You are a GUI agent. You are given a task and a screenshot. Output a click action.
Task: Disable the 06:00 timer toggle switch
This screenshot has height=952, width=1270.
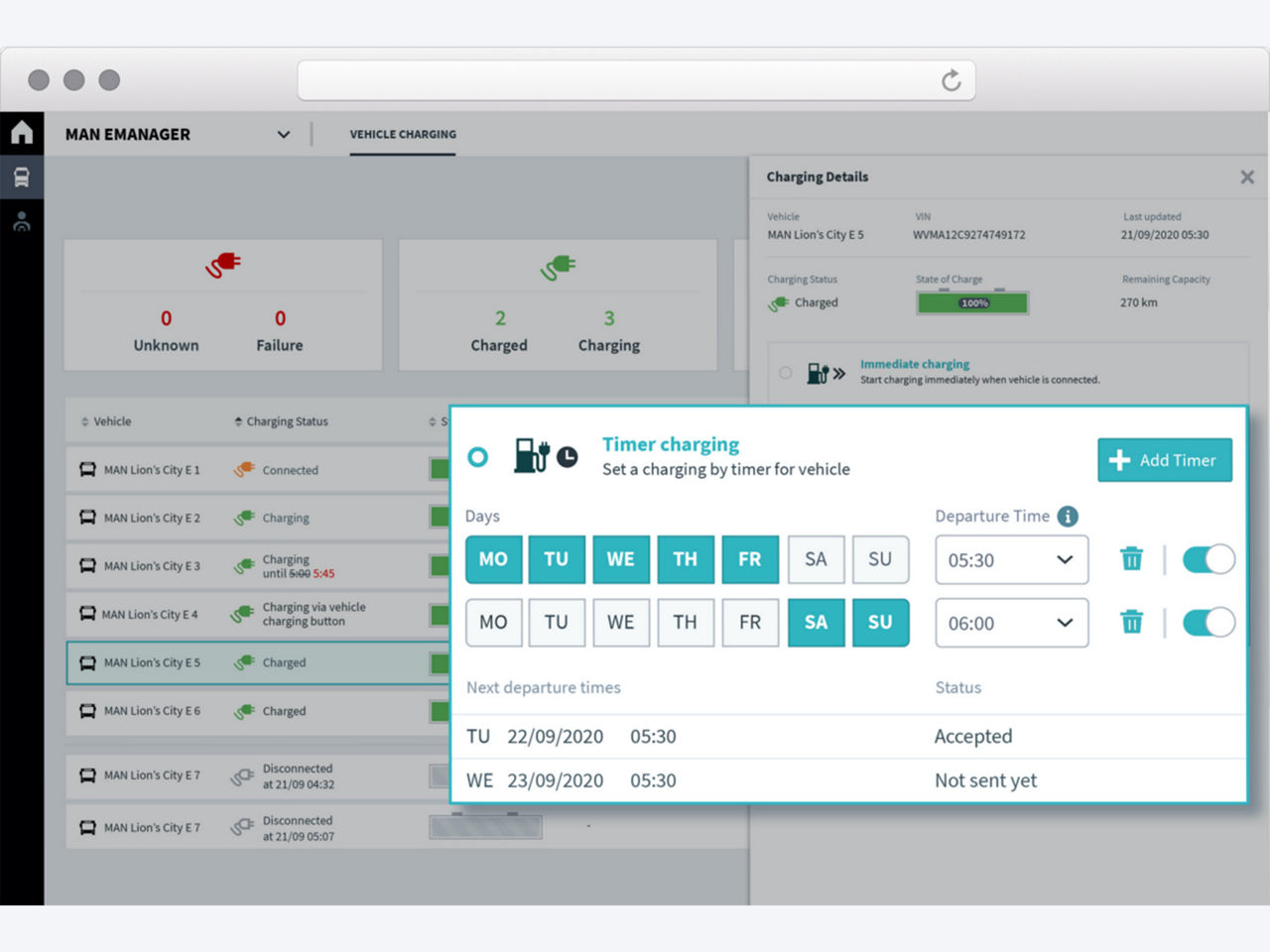(1208, 622)
